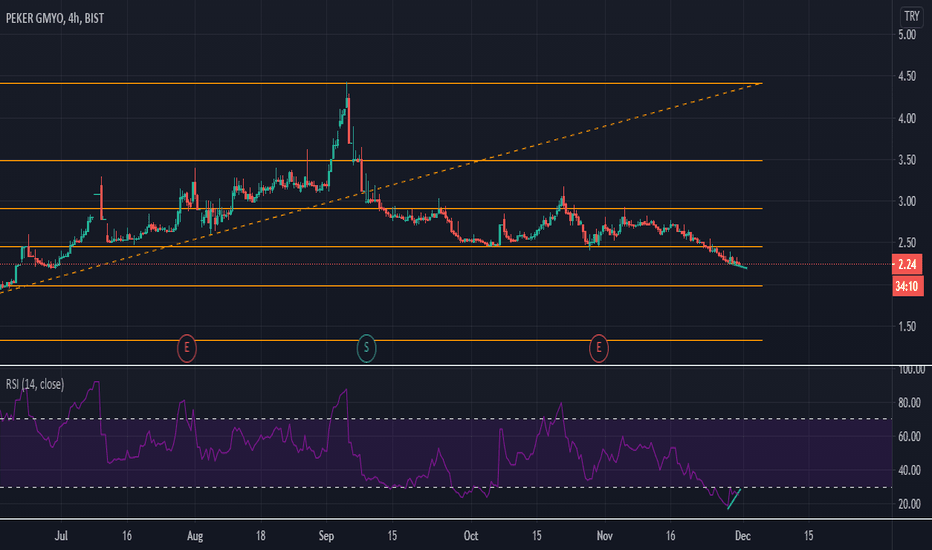This screenshot has width=932, height=550.
Task: Click the earnings E marker nearest Nov
Action: point(599,348)
